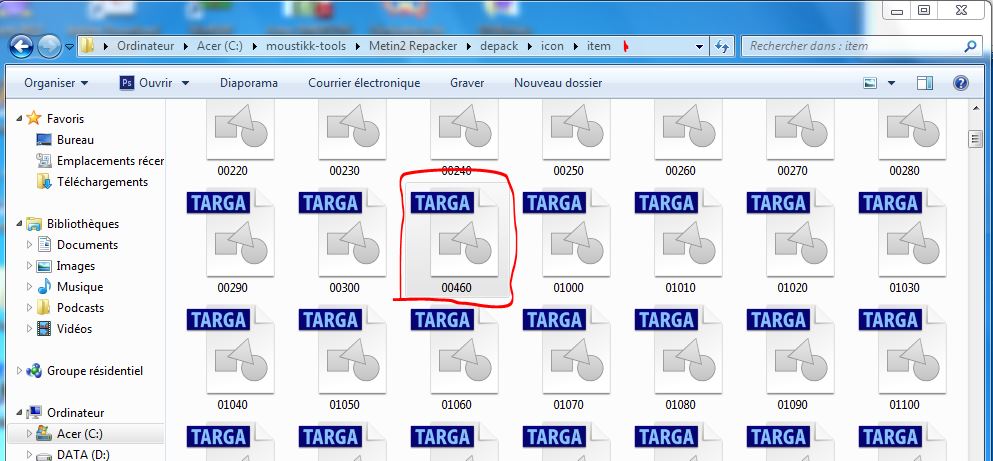Open the address bar history dropdown

pyautogui.click(x=699, y=46)
